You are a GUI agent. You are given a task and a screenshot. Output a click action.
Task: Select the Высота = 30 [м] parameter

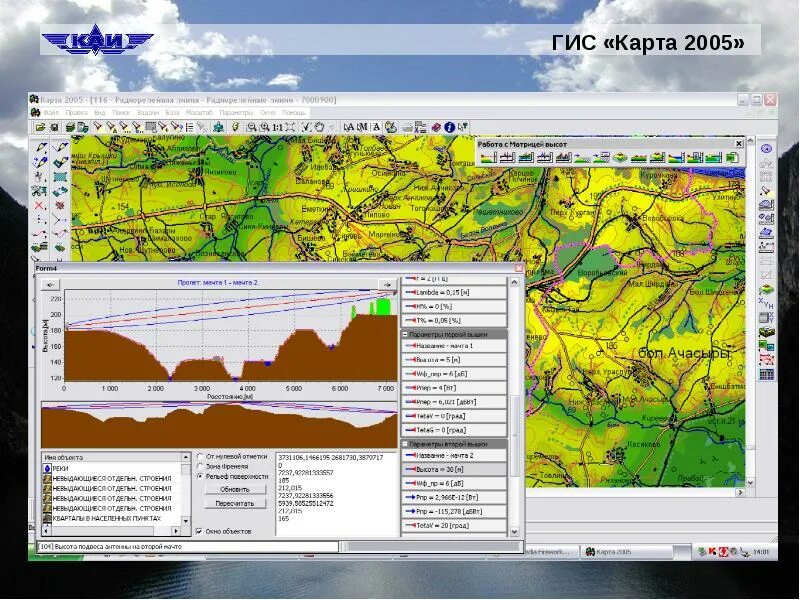(x=454, y=469)
